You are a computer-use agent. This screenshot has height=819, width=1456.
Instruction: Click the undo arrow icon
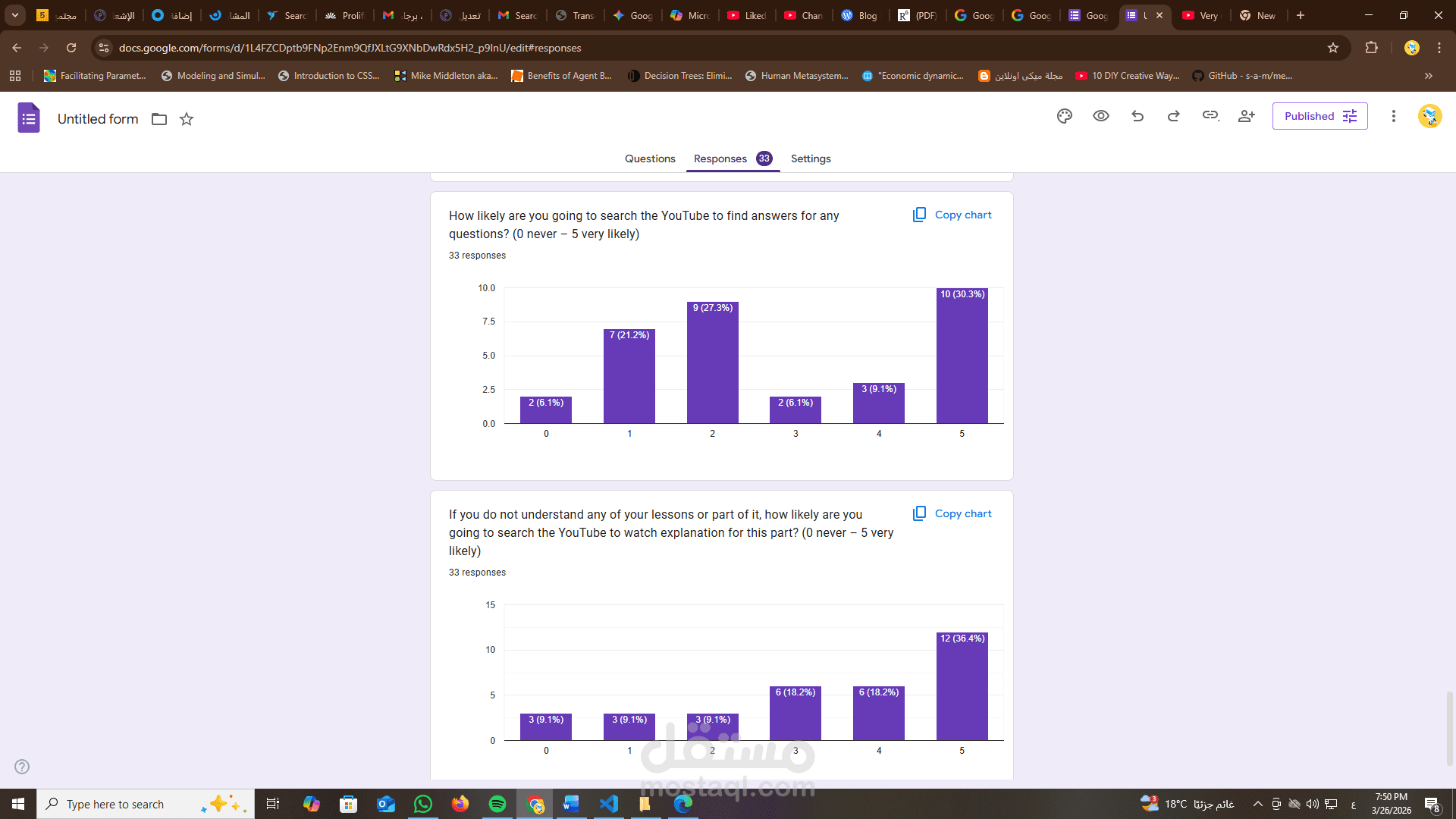[x=1137, y=116]
